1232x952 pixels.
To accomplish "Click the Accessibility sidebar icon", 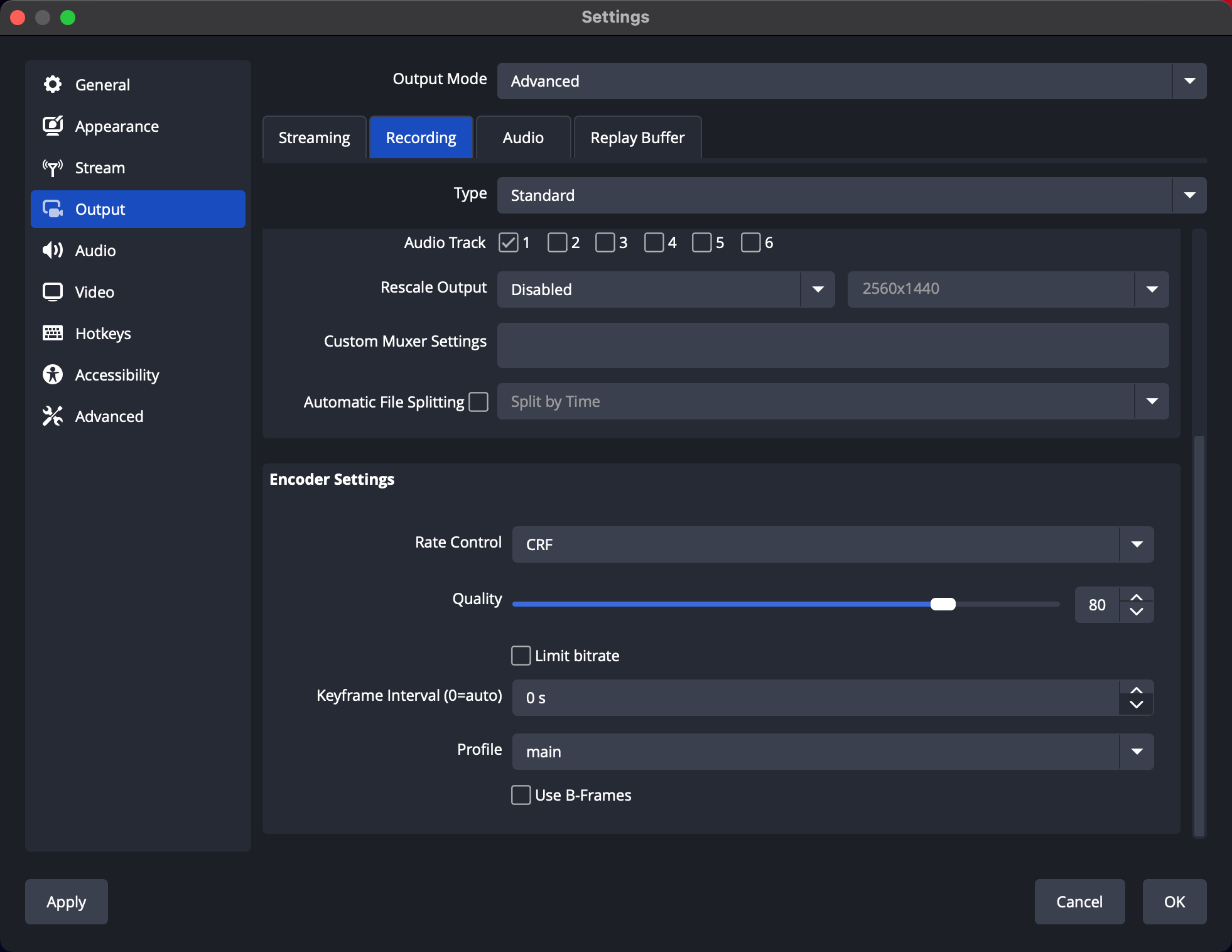I will [53, 374].
